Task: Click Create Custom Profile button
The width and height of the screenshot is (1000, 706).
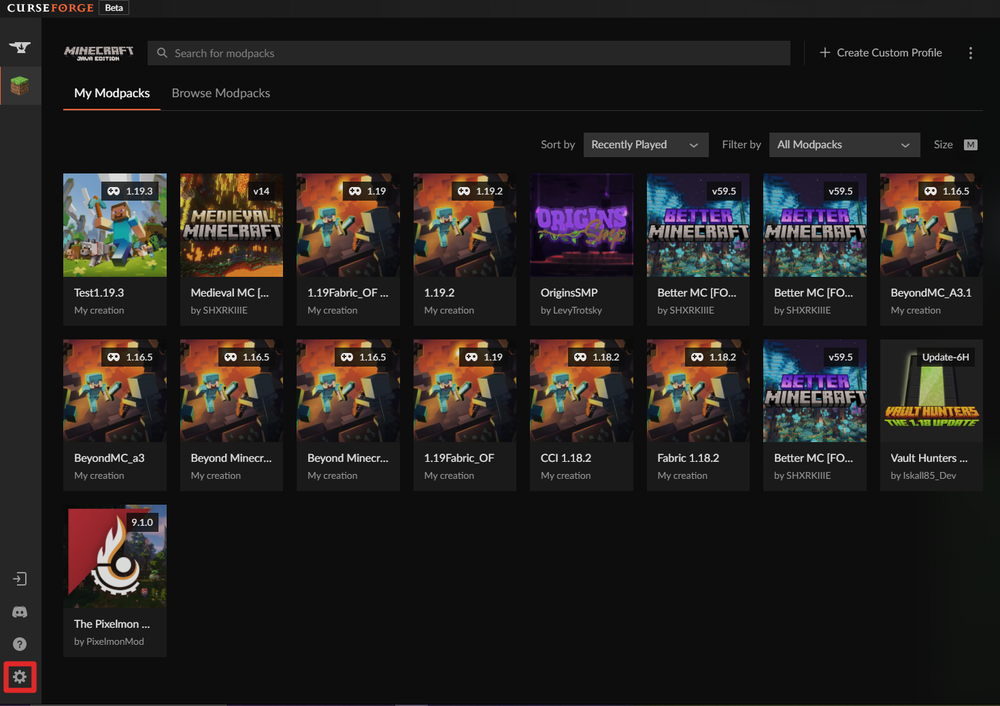Action: coord(880,53)
